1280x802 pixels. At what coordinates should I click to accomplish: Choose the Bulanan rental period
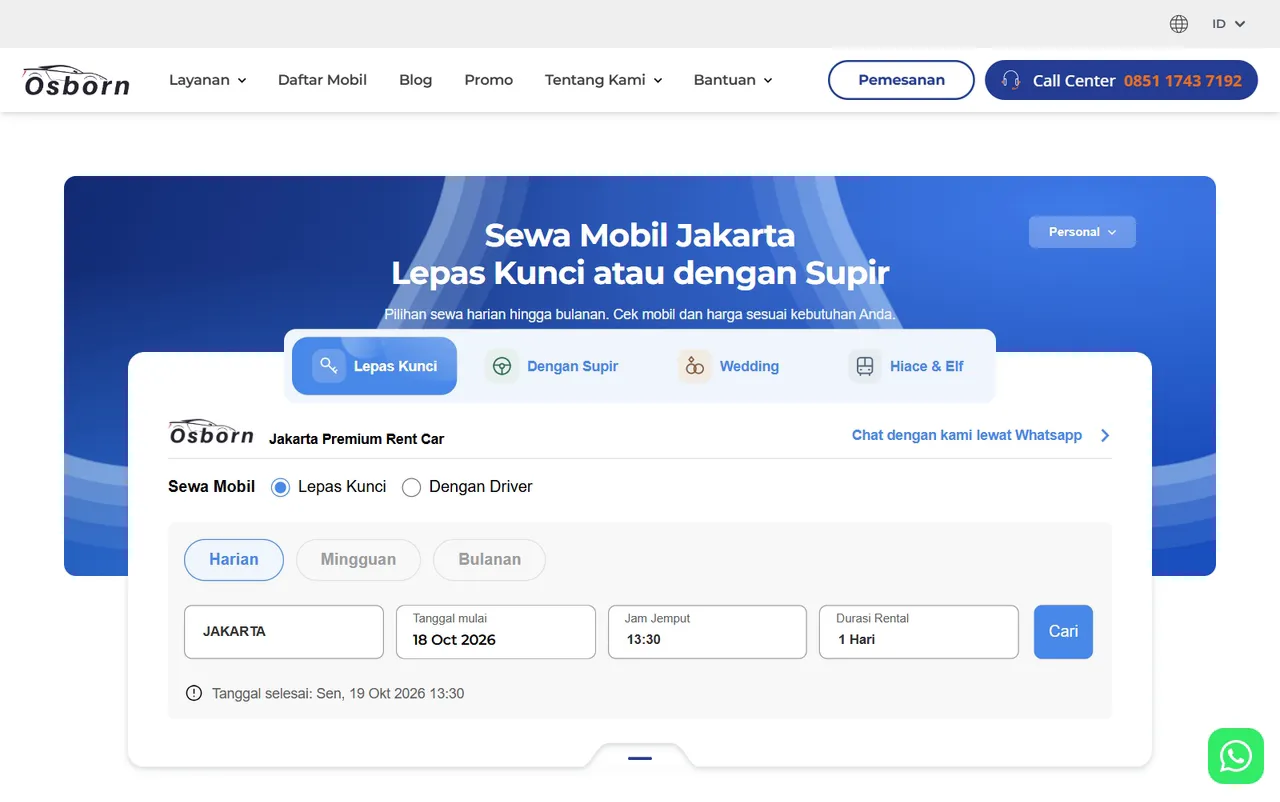click(489, 560)
